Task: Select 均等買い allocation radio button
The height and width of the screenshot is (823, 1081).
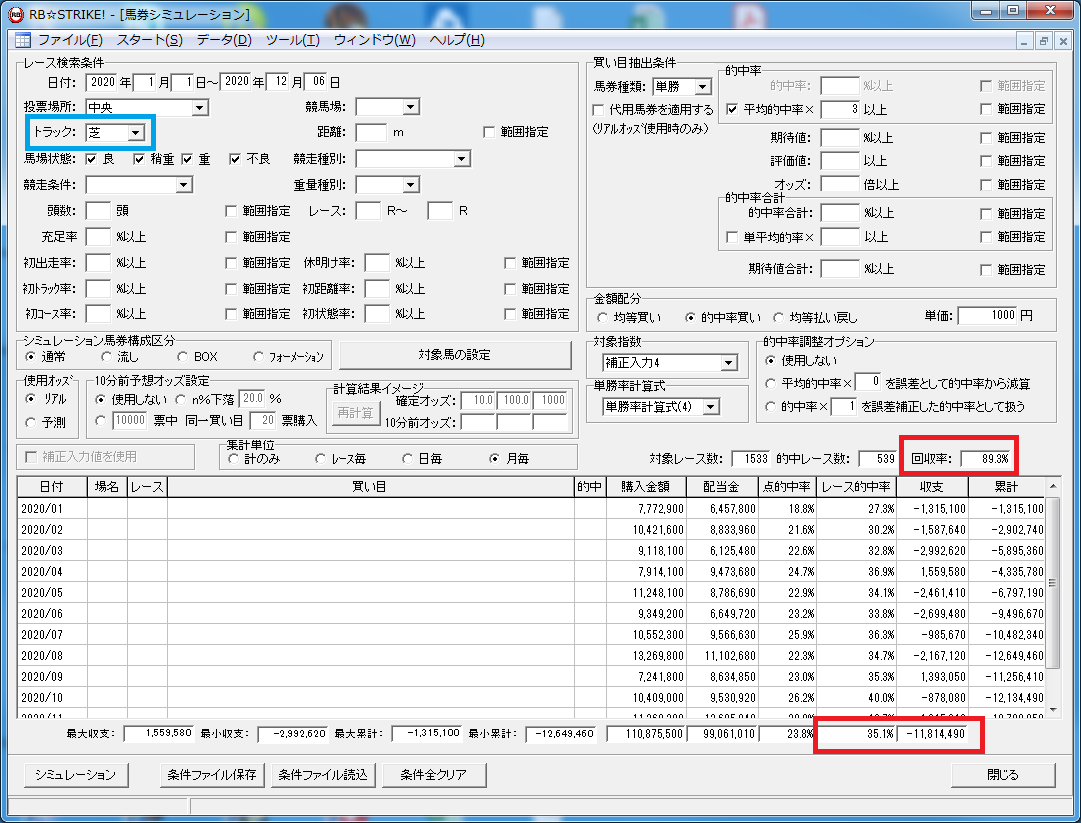Action: point(603,318)
